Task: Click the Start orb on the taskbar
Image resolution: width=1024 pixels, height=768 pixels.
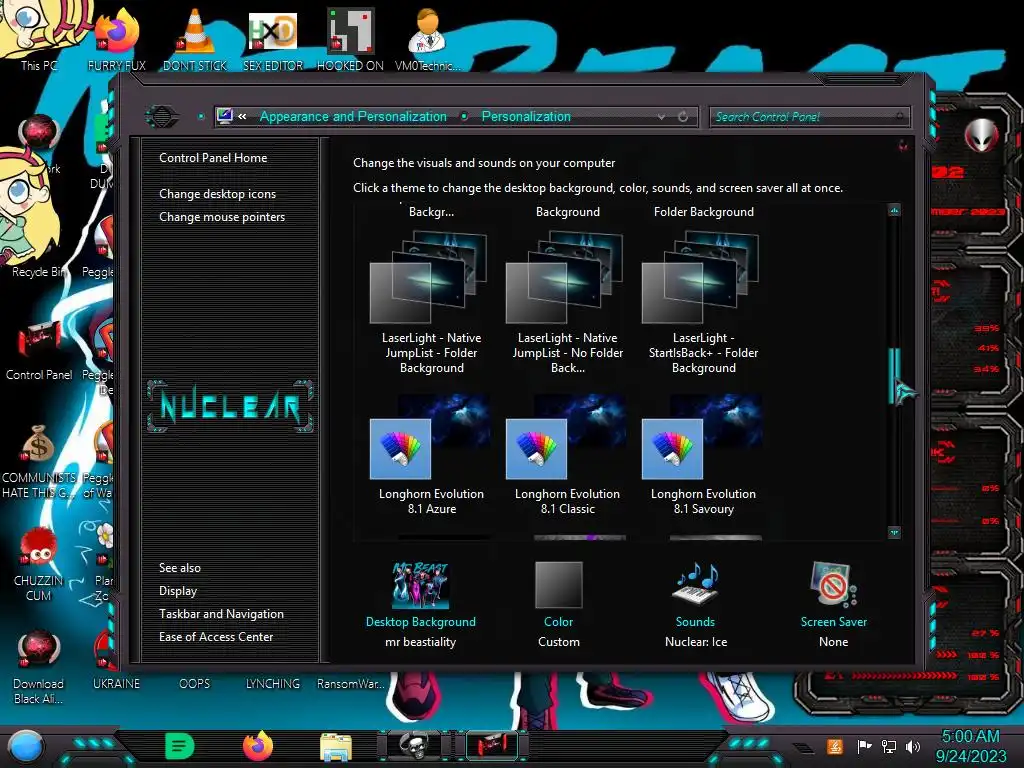Action: tap(26, 746)
